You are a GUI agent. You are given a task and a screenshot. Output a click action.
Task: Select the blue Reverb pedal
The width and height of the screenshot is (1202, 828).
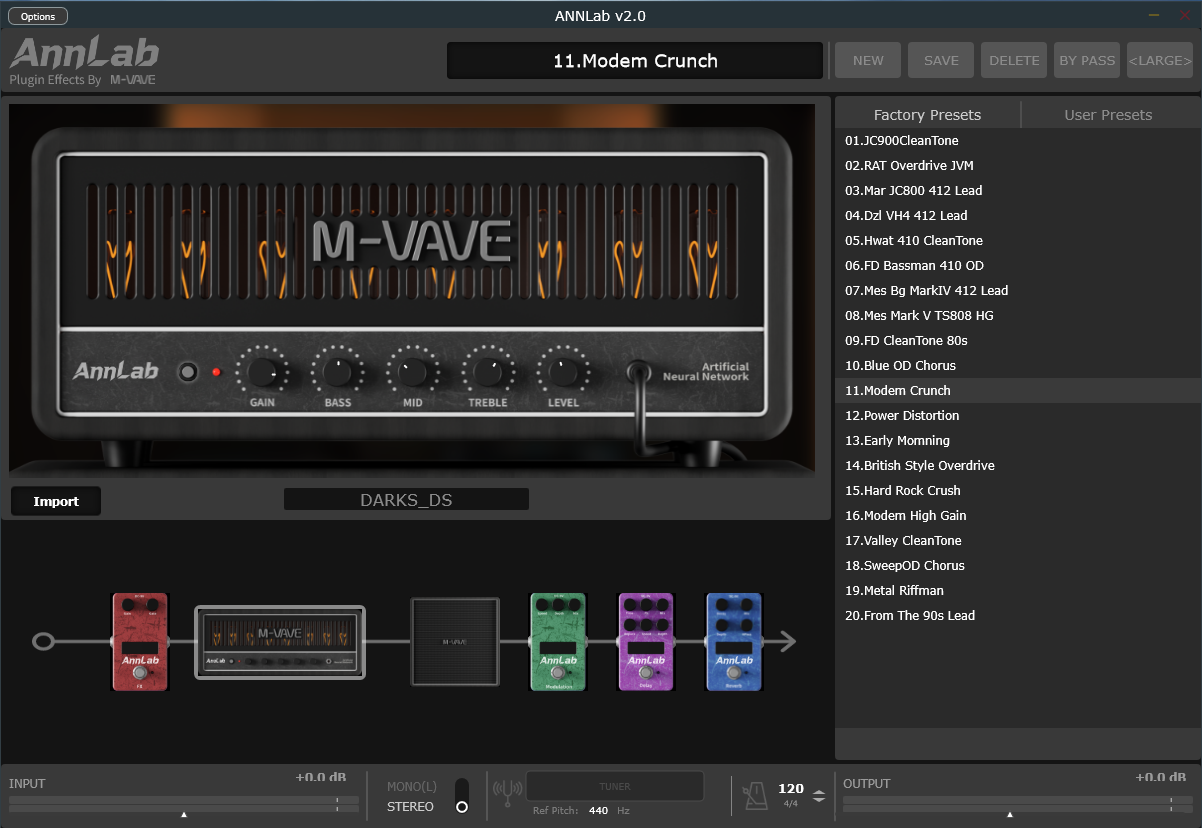point(734,641)
